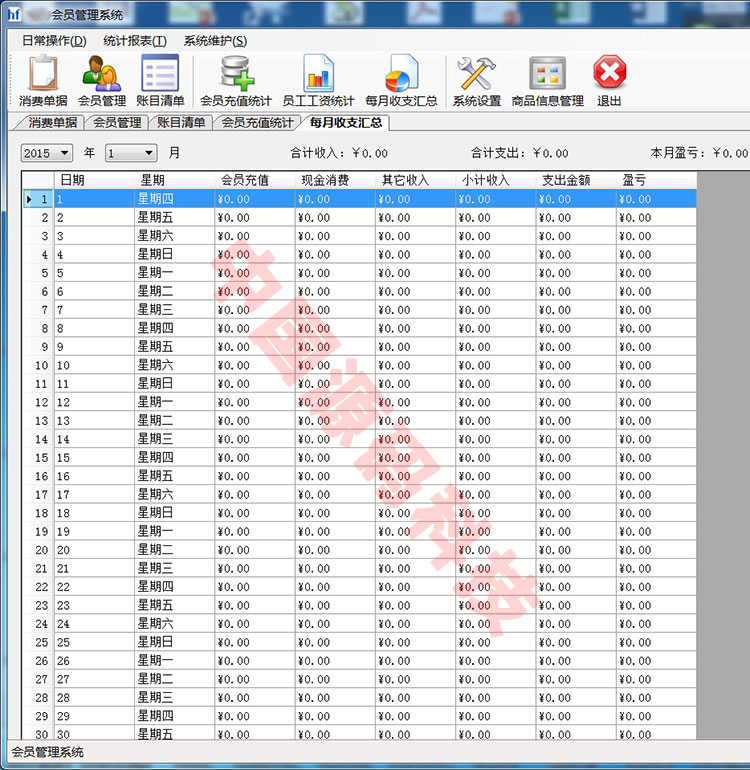The height and width of the screenshot is (770, 750).
Task: Open the 统计报表(T) menu
Action: [x=135, y=41]
